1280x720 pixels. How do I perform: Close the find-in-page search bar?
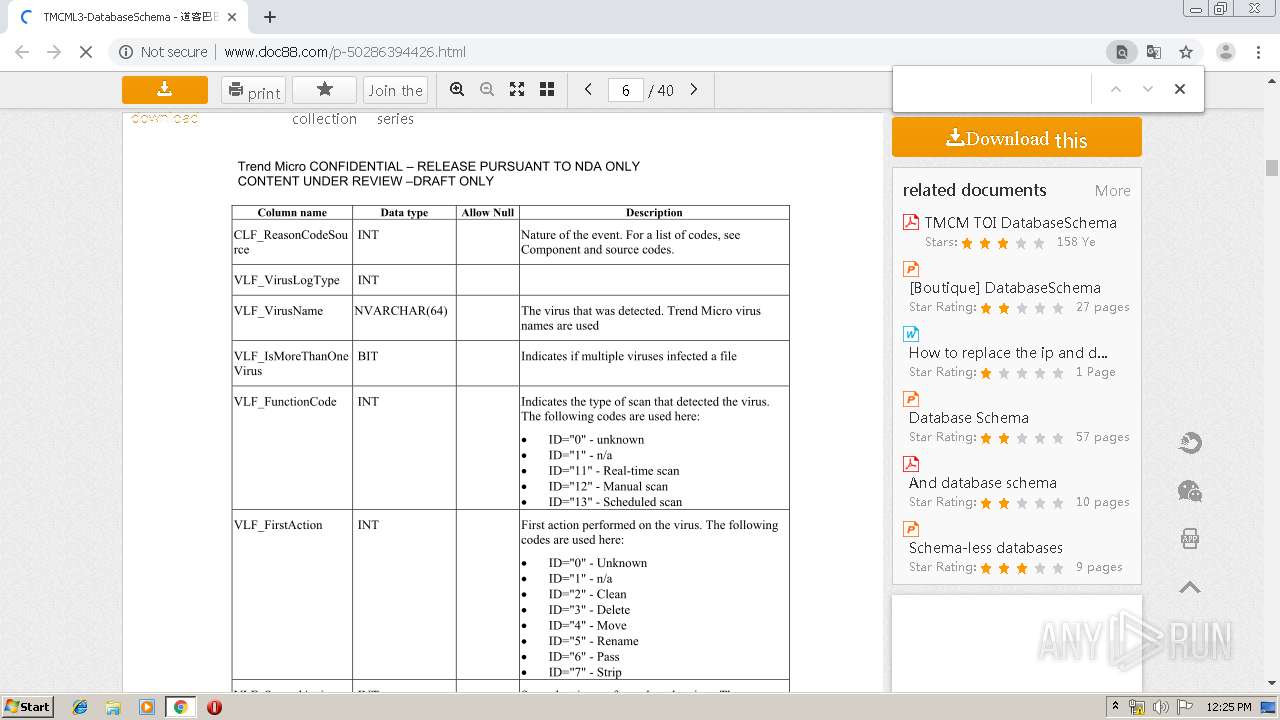click(x=1180, y=89)
